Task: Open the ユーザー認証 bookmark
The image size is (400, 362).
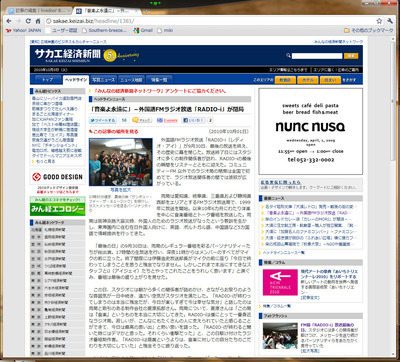Action: pyautogui.click(x=62, y=30)
